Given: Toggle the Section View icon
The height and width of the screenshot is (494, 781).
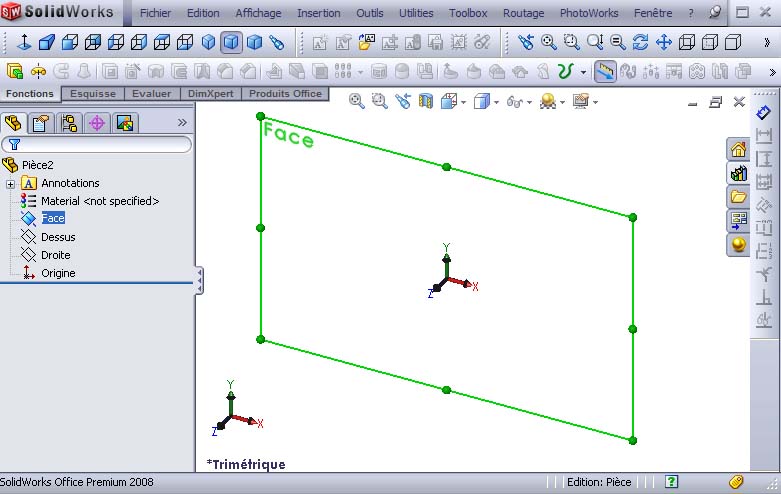Looking at the screenshot, I should click(x=426, y=101).
